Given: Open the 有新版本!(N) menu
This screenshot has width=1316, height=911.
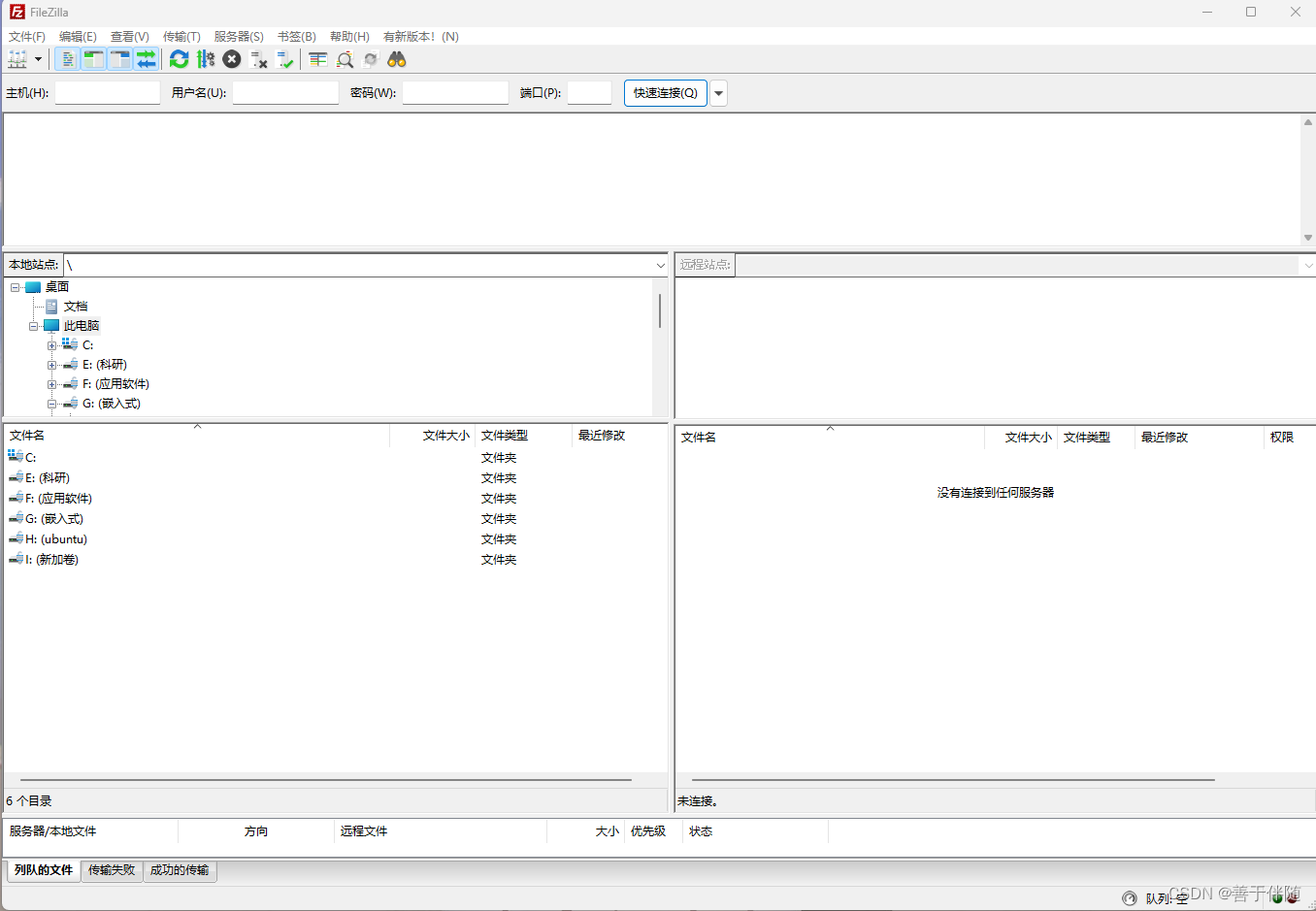Looking at the screenshot, I should (421, 36).
